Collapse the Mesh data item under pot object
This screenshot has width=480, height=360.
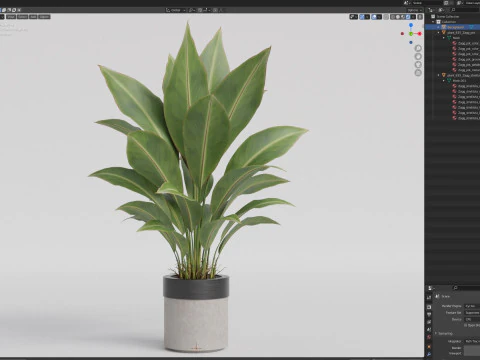point(444,38)
